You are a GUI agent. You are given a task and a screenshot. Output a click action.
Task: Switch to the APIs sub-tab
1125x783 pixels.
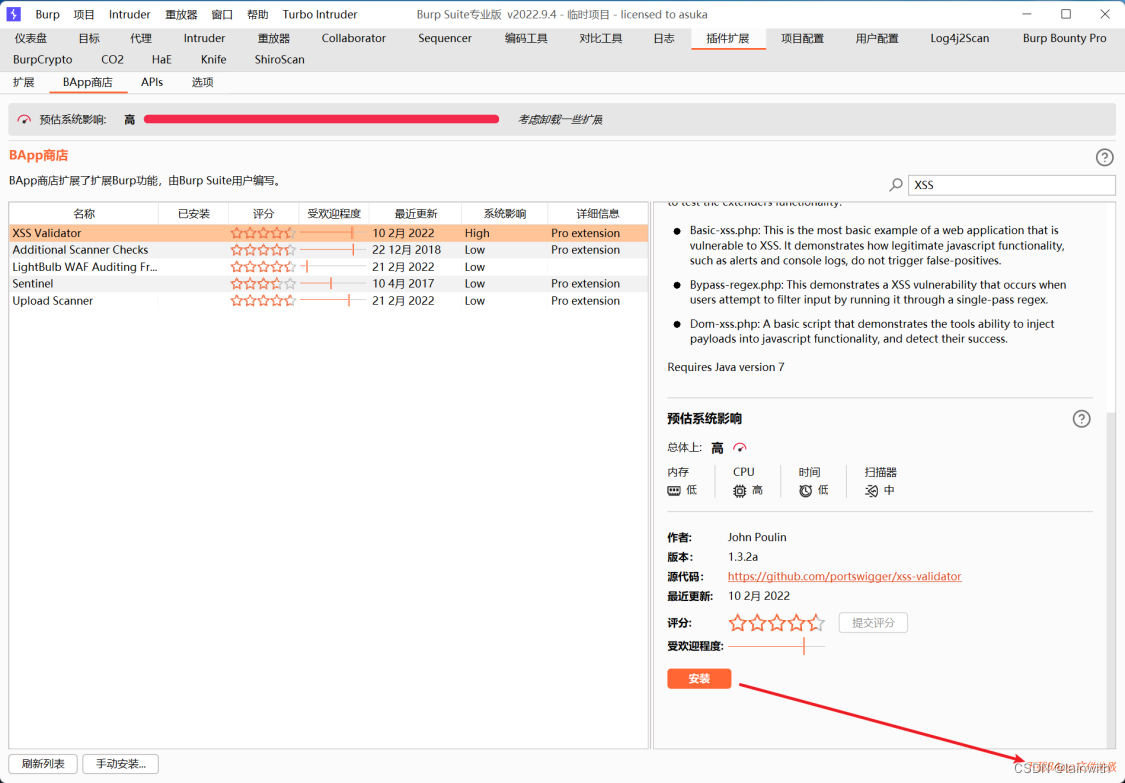click(152, 83)
